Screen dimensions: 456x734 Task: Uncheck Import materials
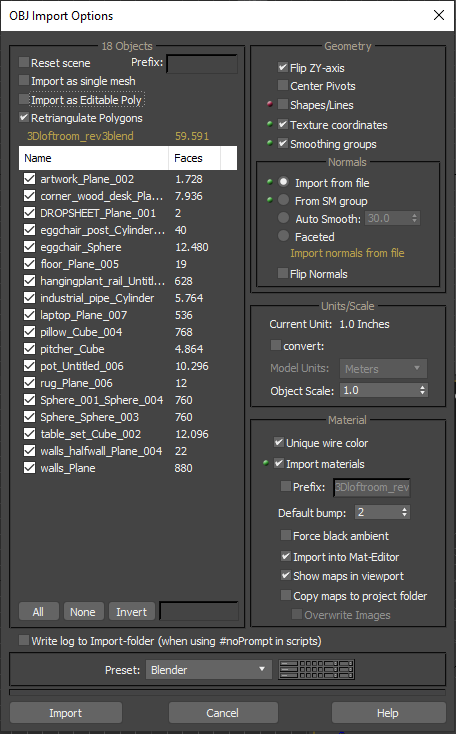point(279,463)
